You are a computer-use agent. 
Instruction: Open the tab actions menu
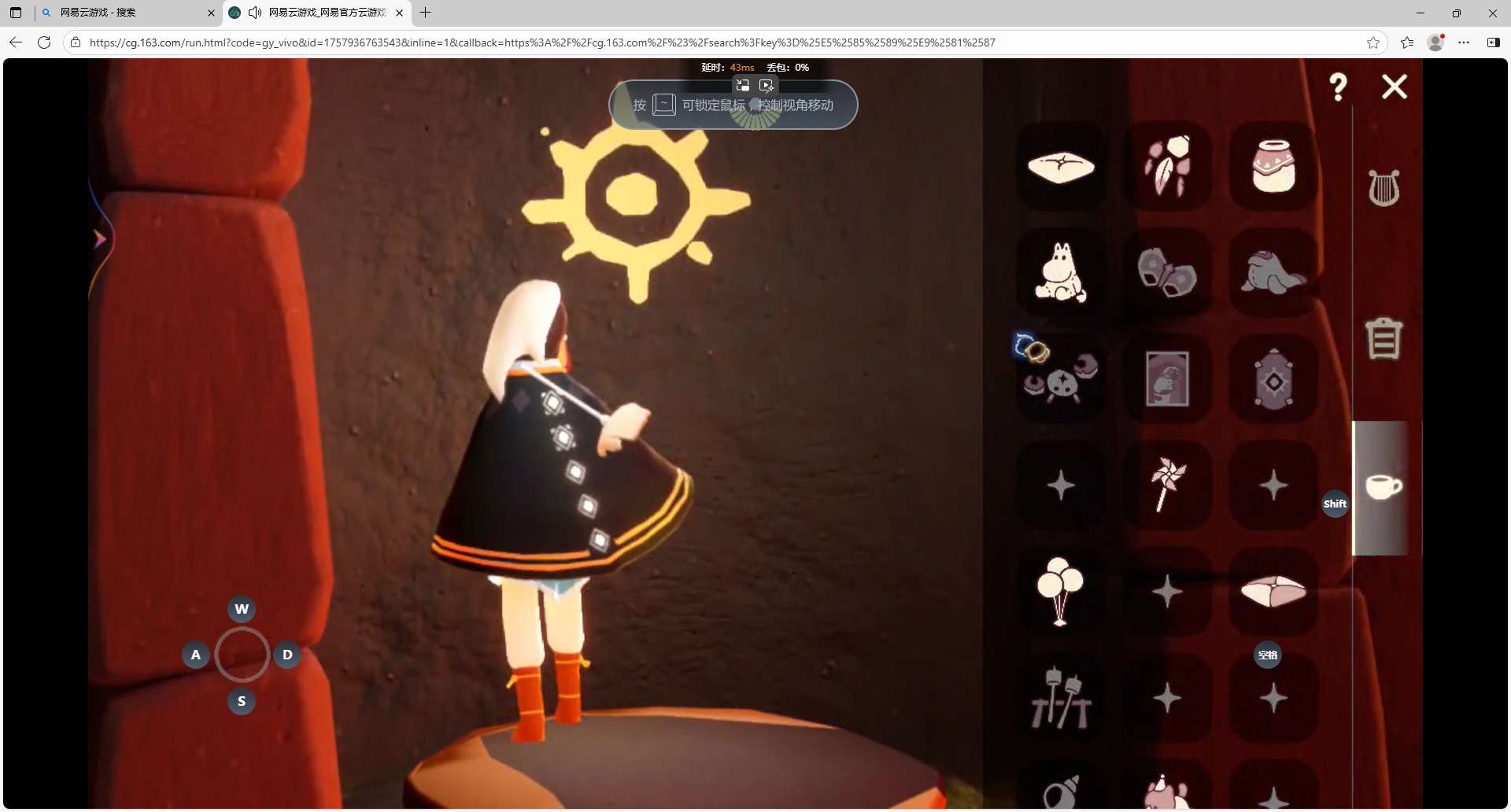[16, 13]
